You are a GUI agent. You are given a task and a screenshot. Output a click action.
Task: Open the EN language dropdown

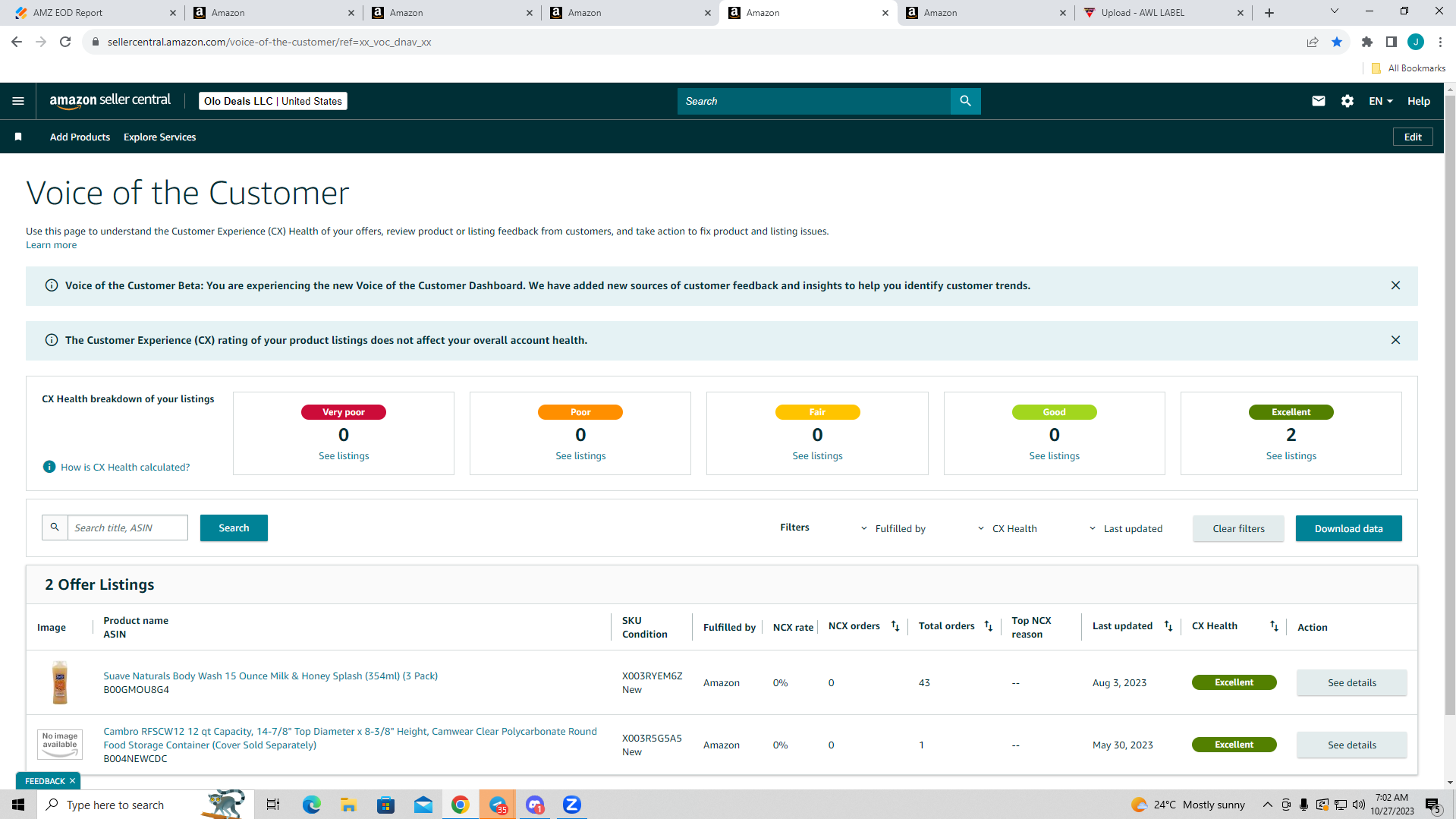point(1381,101)
